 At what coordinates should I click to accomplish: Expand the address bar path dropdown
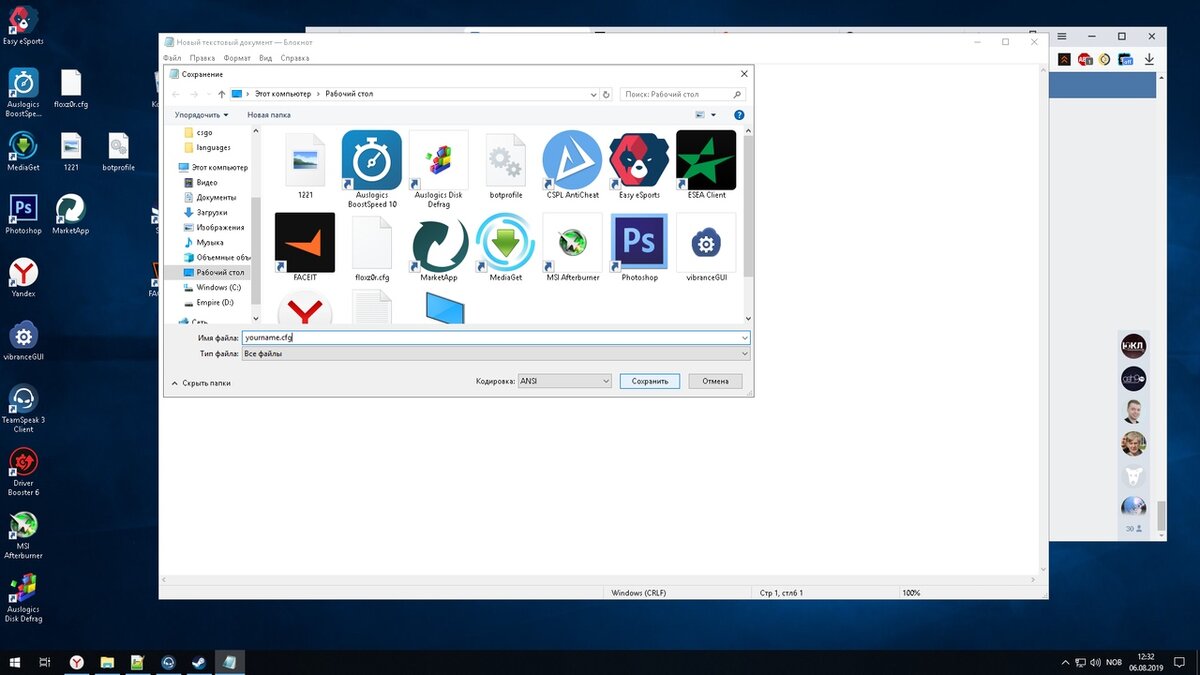[593, 94]
